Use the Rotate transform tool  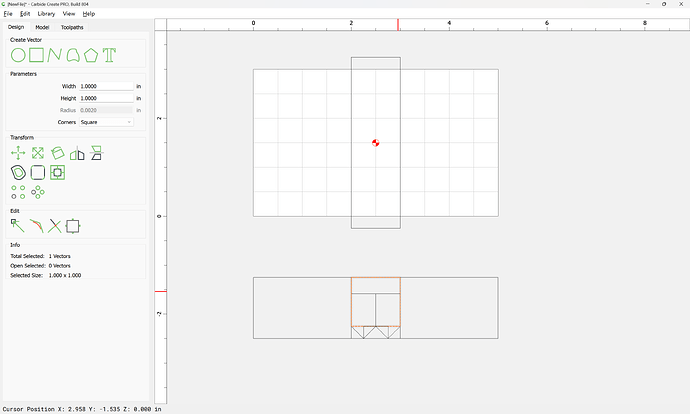pyautogui.click(x=57, y=153)
